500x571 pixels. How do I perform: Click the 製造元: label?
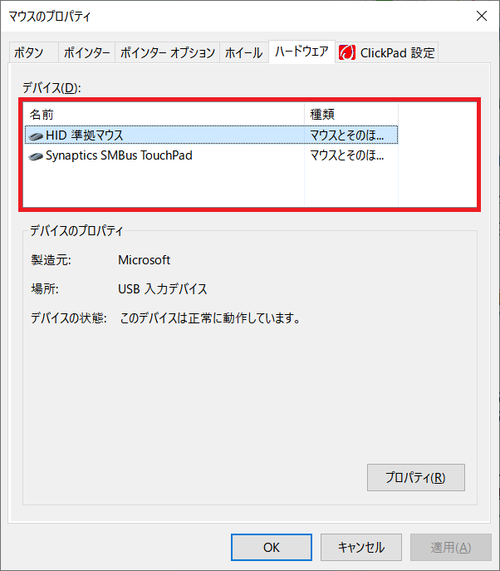(51, 260)
